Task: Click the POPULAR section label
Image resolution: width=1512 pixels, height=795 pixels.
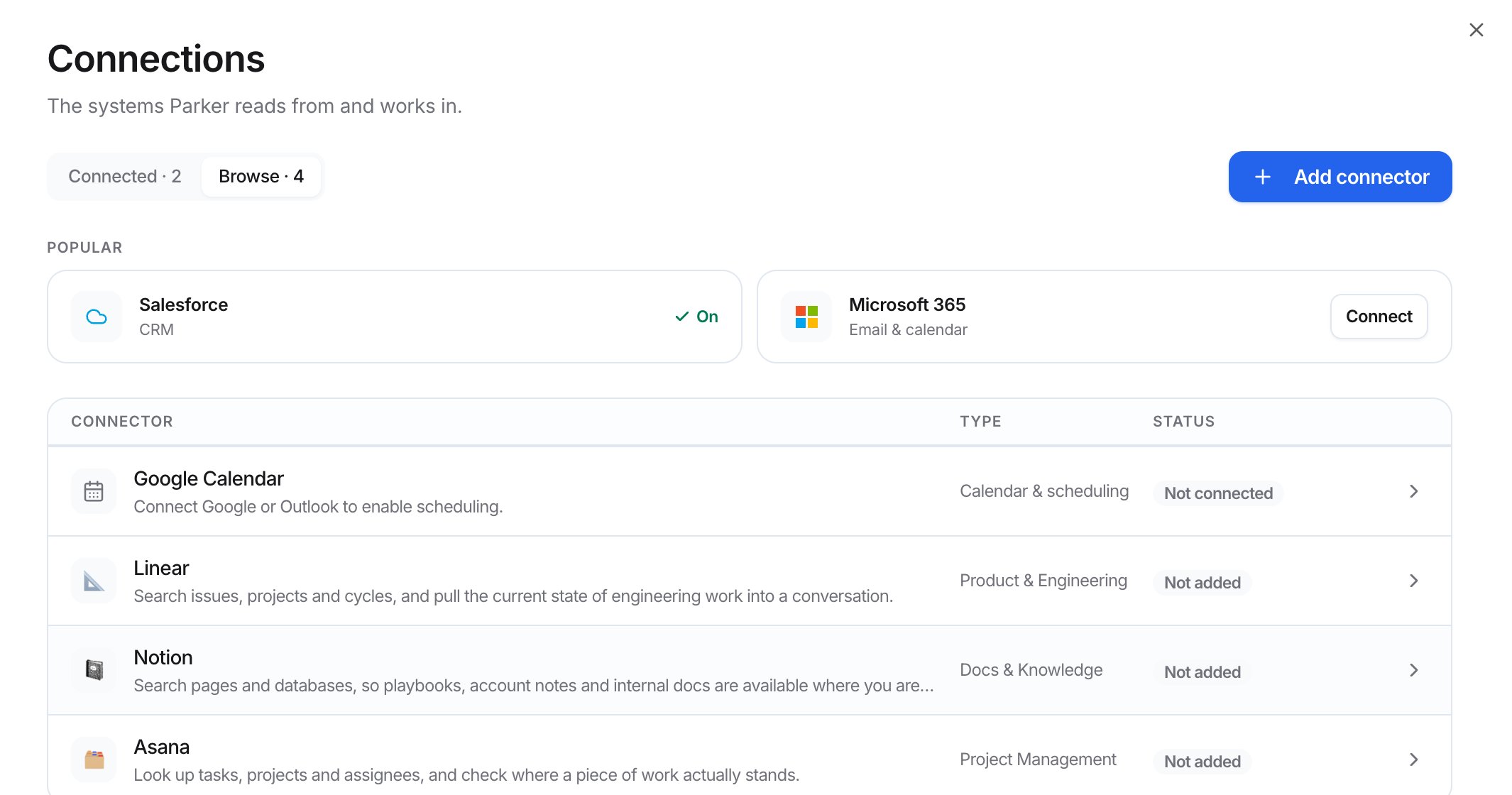Action: pyautogui.click(x=84, y=248)
